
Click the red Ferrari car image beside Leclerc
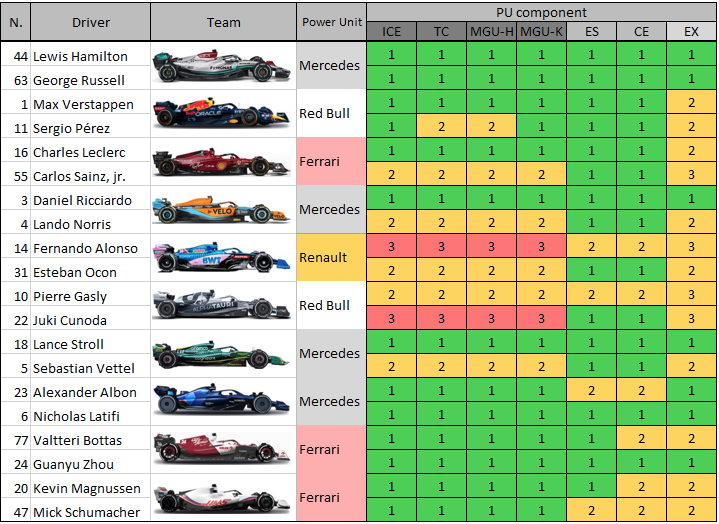click(x=223, y=163)
